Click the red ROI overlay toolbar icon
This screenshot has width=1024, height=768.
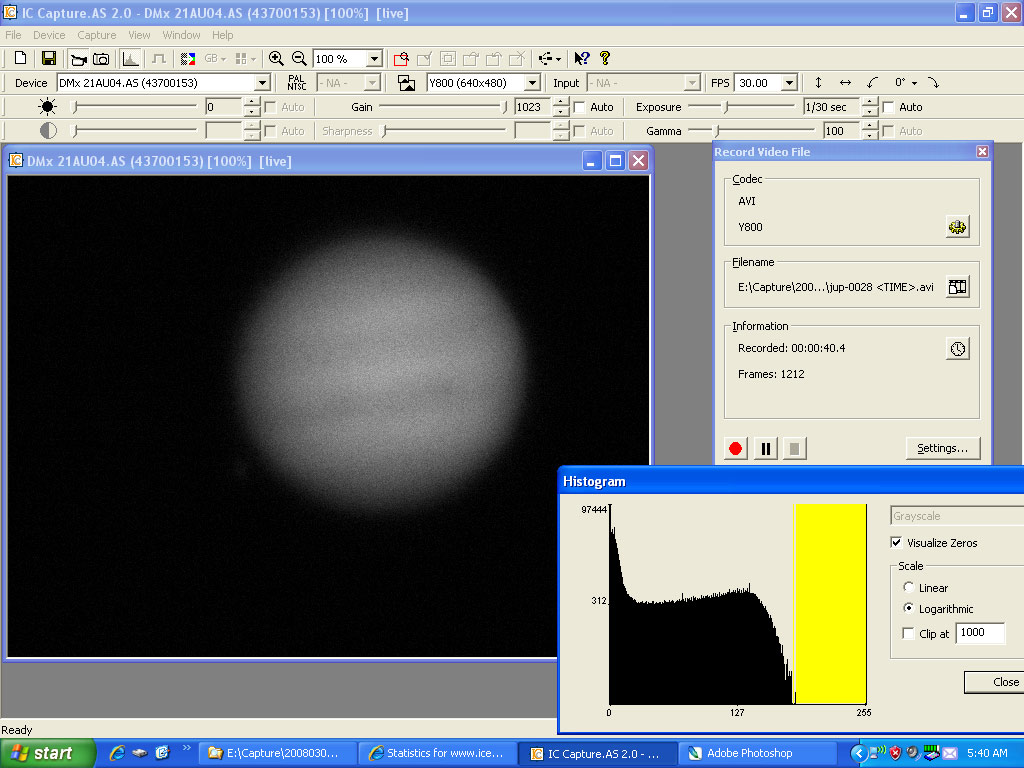401,59
